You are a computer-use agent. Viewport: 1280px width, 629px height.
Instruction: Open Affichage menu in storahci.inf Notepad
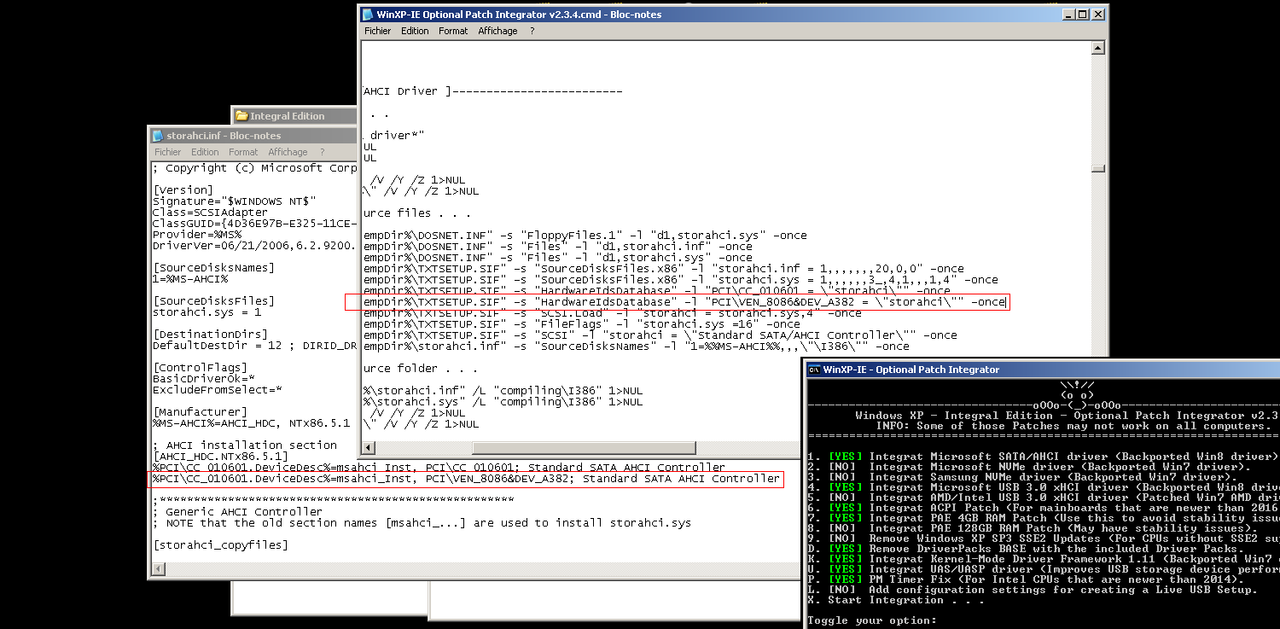click(x=288, y=152)
